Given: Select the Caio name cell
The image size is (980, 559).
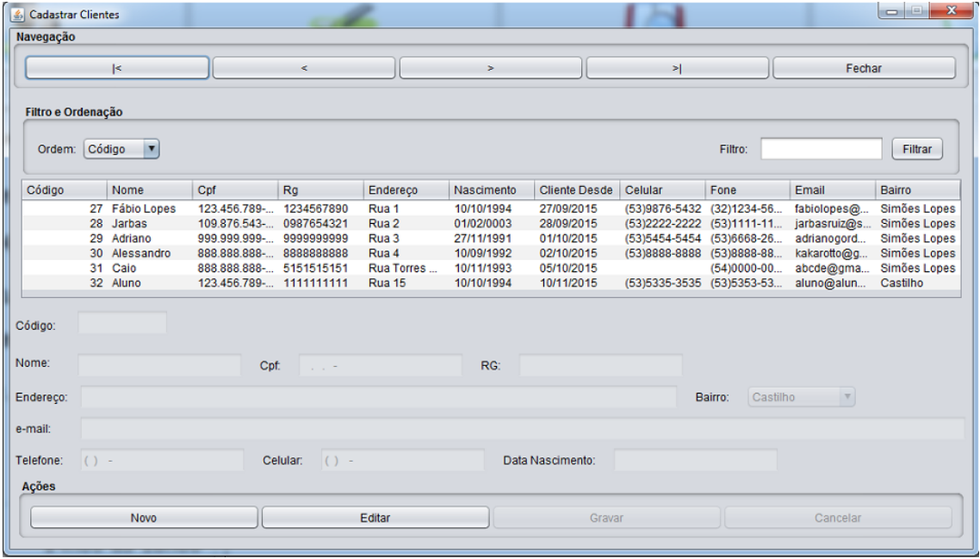Looking at the screenshot, I should [150, 268].
